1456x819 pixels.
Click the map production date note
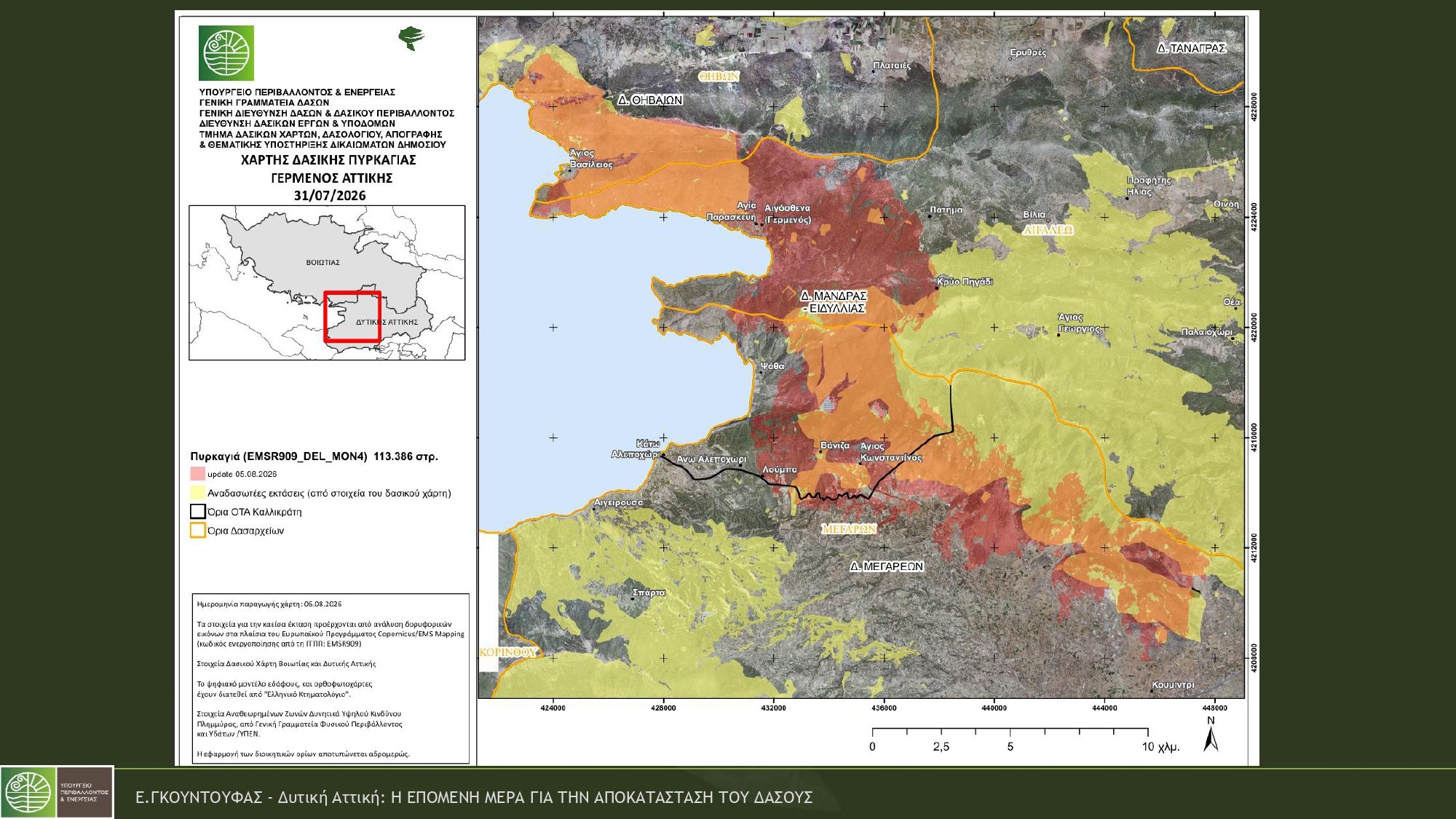pos(269,604)
